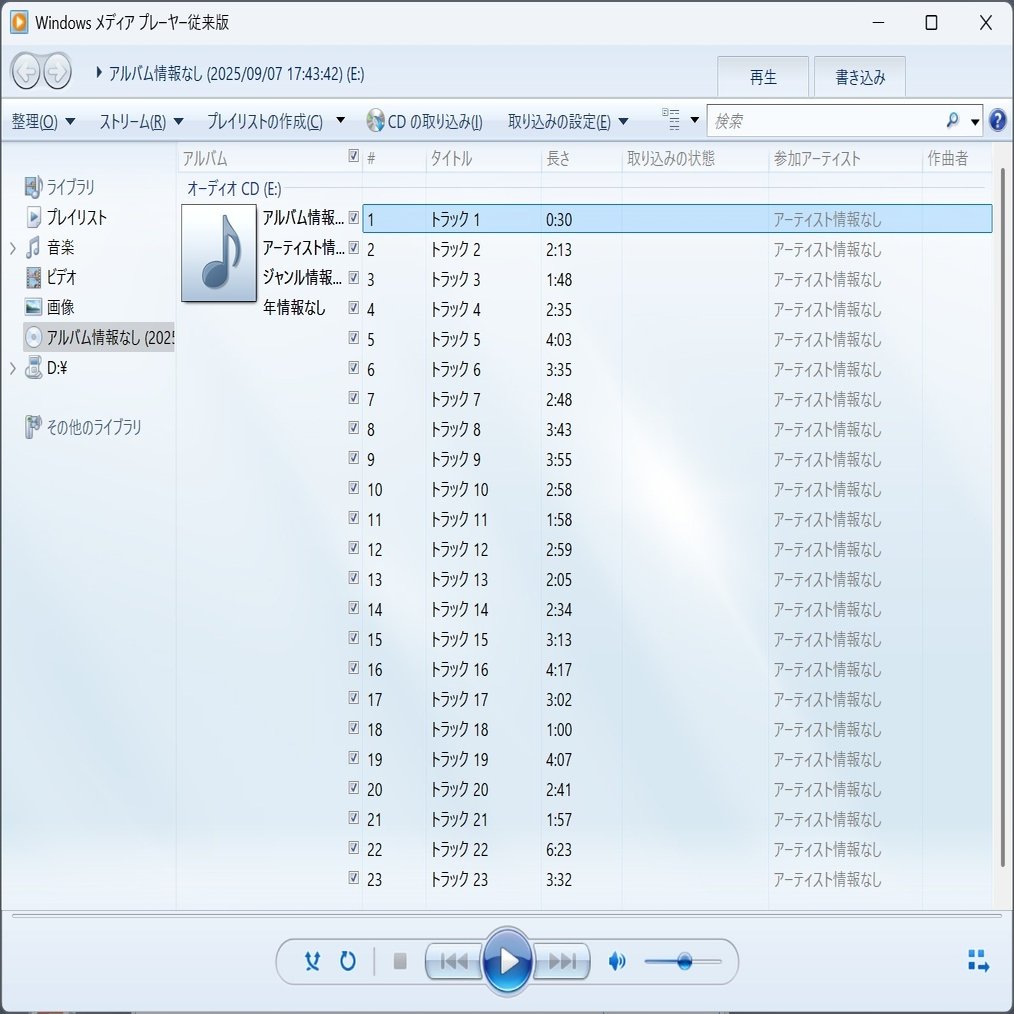The image size is (1014, 1014).
Task: Open the ビデオ library
Action: 61,277
